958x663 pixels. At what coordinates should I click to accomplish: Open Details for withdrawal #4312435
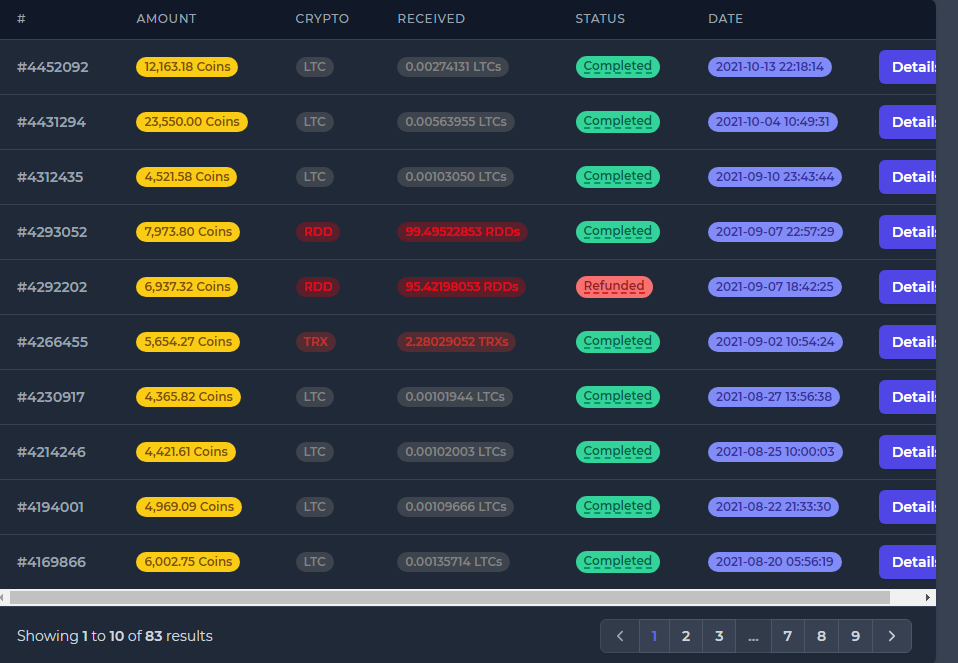(907, 177)
